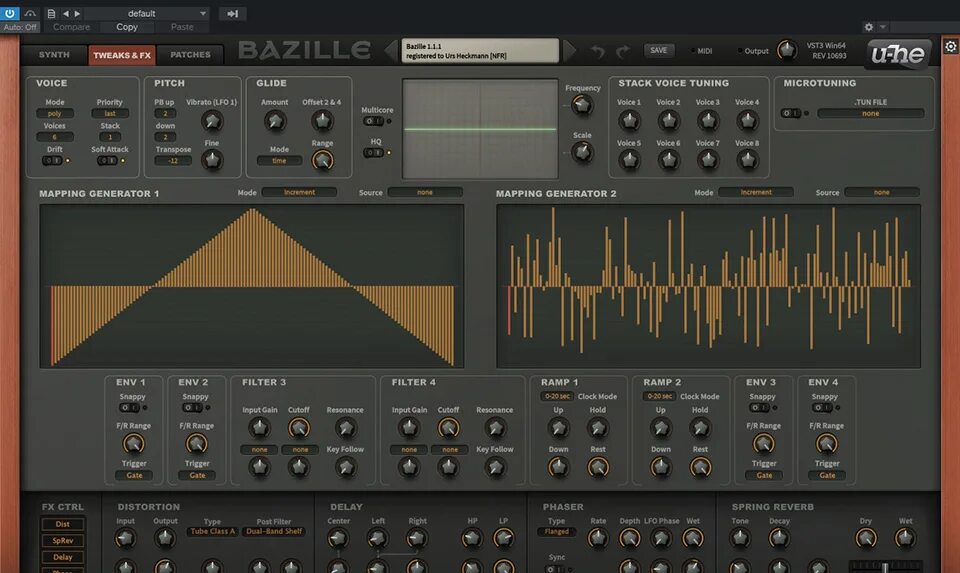The width and height of the screenshot is (960, 573).
Task: Click the Filter 3 Cutoff knob
Action: click(x=299, y=428)
